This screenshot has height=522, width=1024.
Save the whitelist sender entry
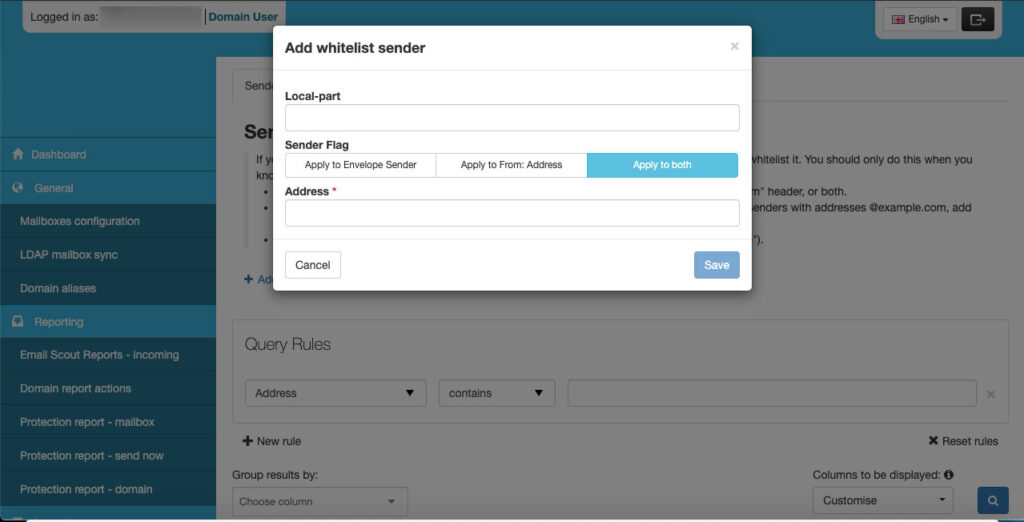(716, 265)
